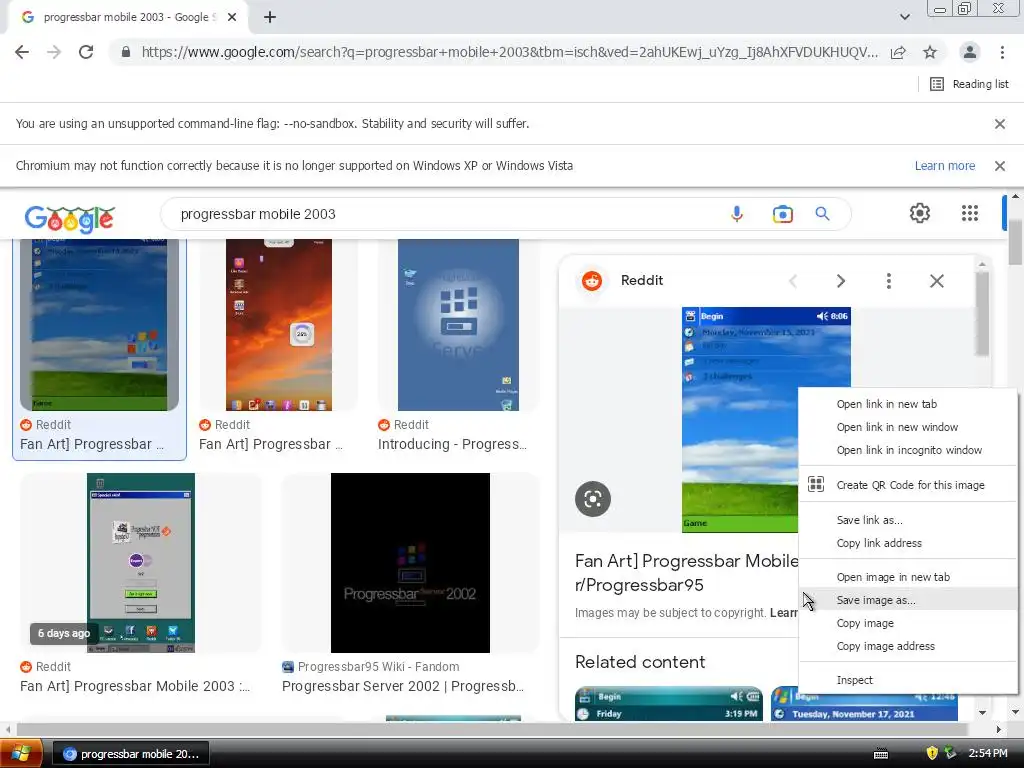Open preview panel three-dot options

click(x=888, y=281)
